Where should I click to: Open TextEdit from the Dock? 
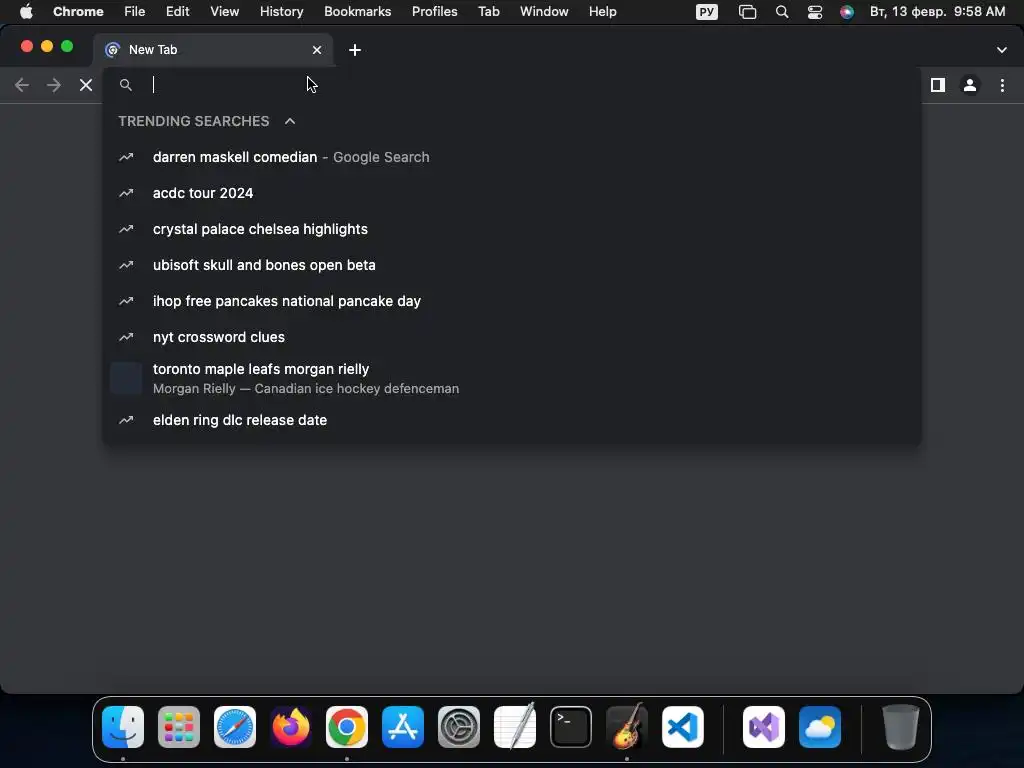coord(515,727)
